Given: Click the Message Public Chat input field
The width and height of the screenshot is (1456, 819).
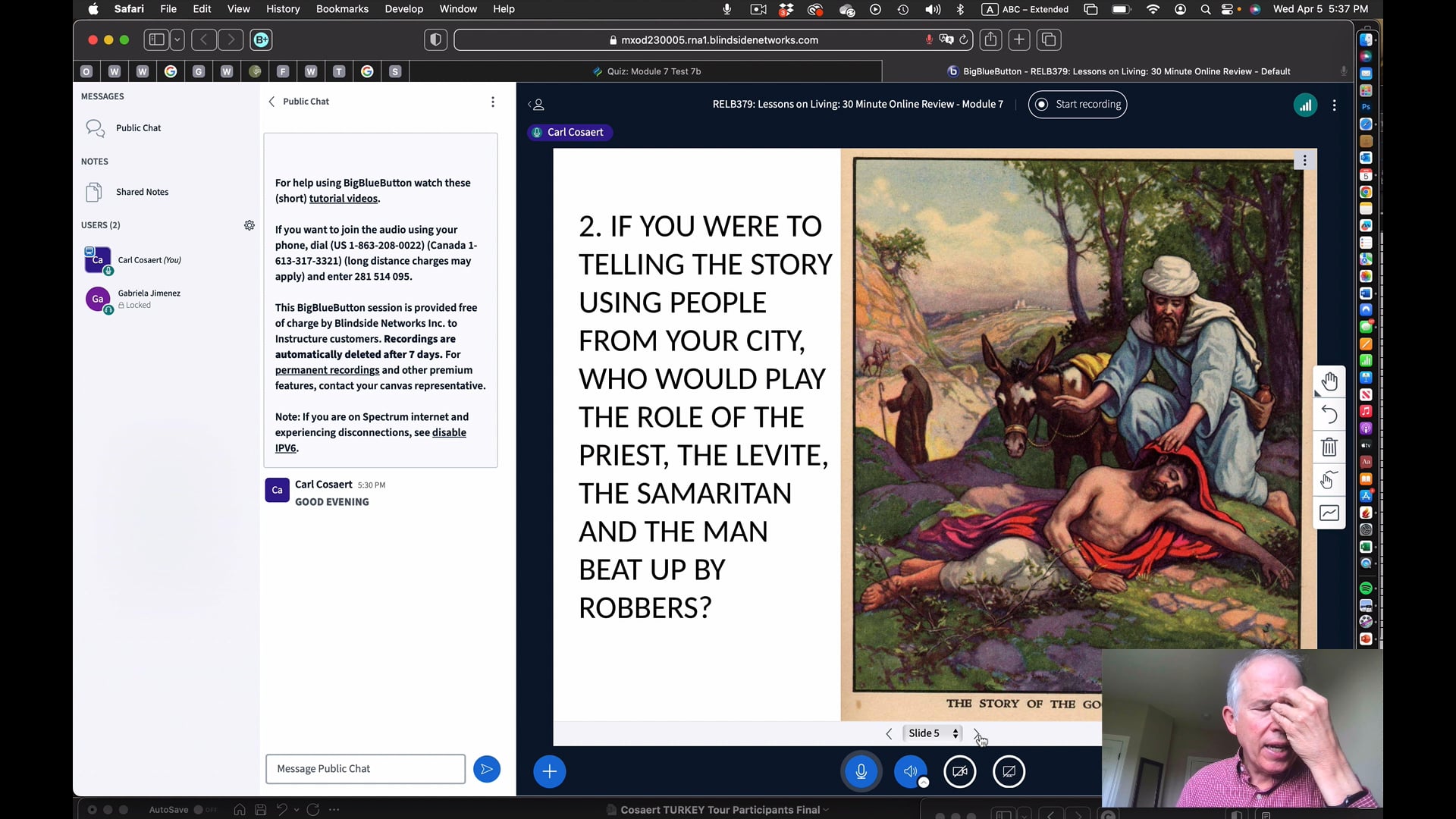Looking at the screenshot, I should coord(366,769).
